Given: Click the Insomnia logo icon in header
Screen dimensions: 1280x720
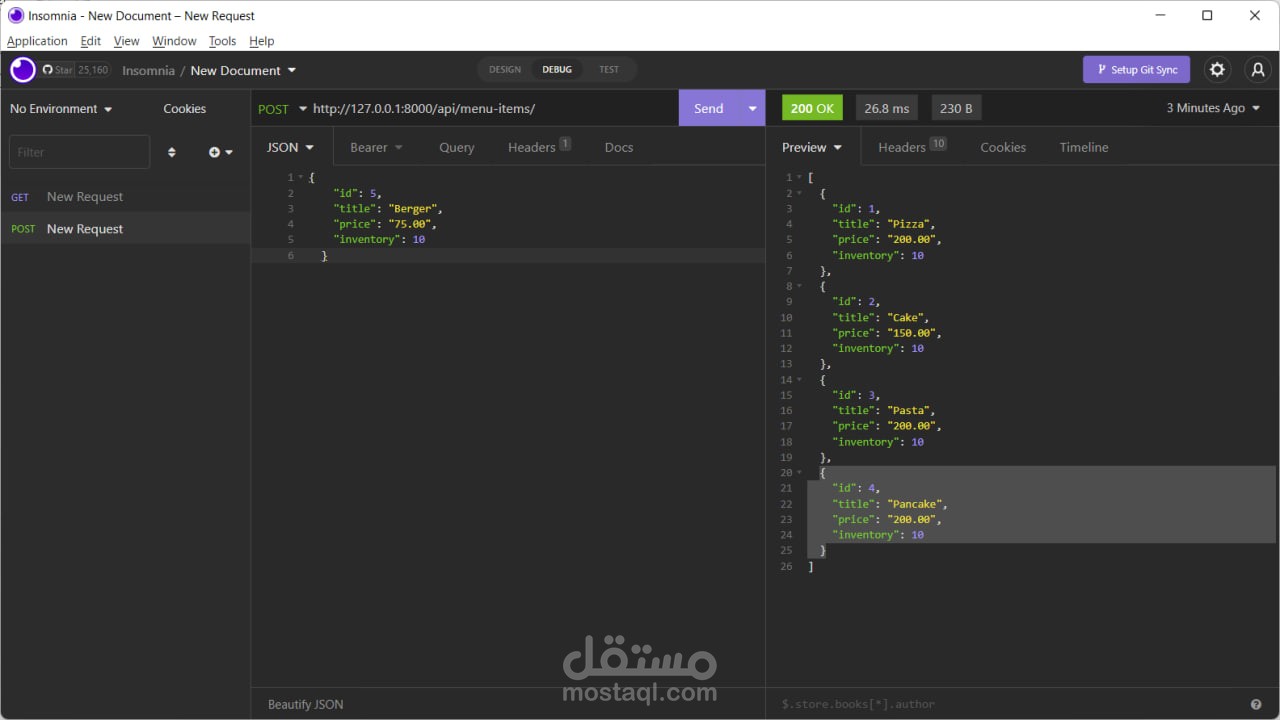Looking at the screenshot, I should point(22,70).
